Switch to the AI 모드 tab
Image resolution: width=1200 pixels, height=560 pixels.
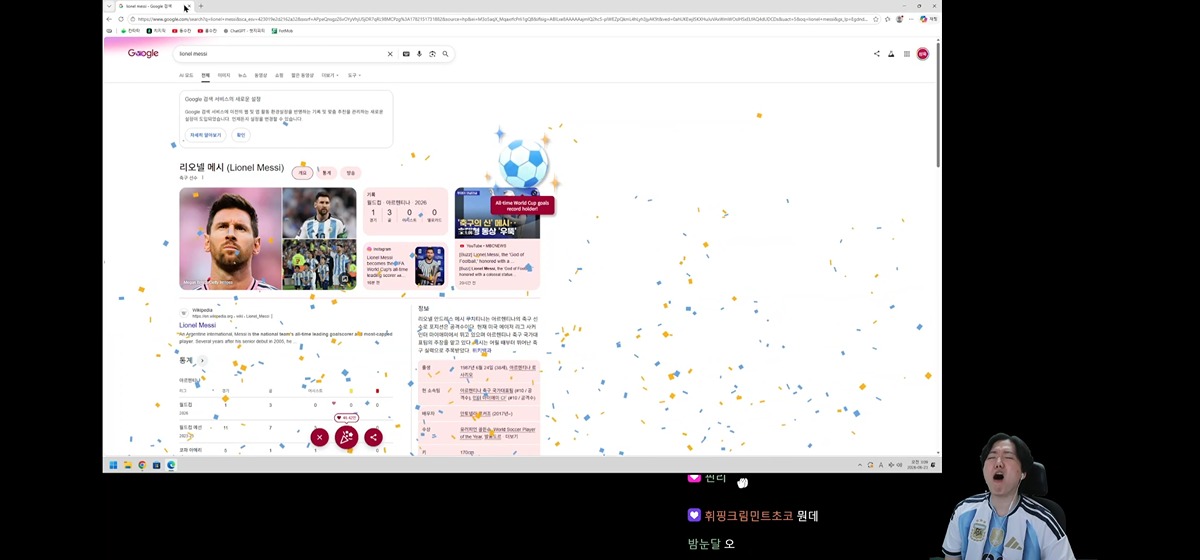(x=186, y=75)
